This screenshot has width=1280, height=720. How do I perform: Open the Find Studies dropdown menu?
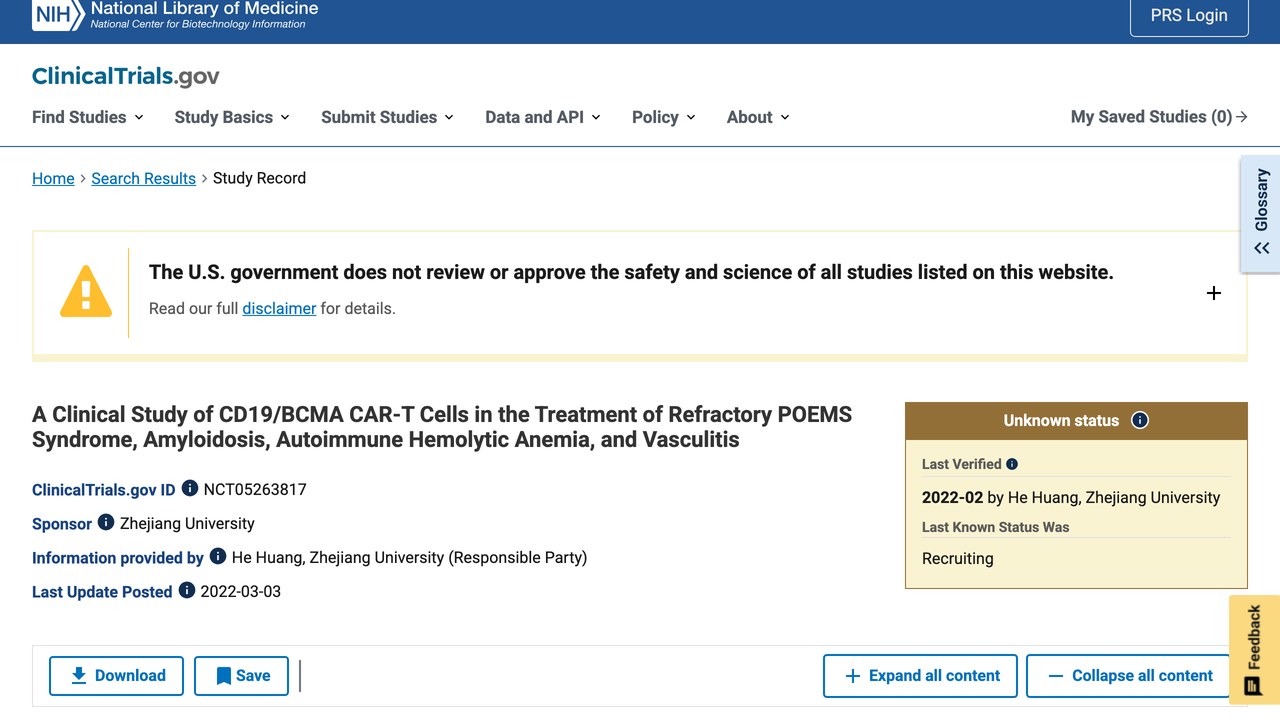(88, 117)
